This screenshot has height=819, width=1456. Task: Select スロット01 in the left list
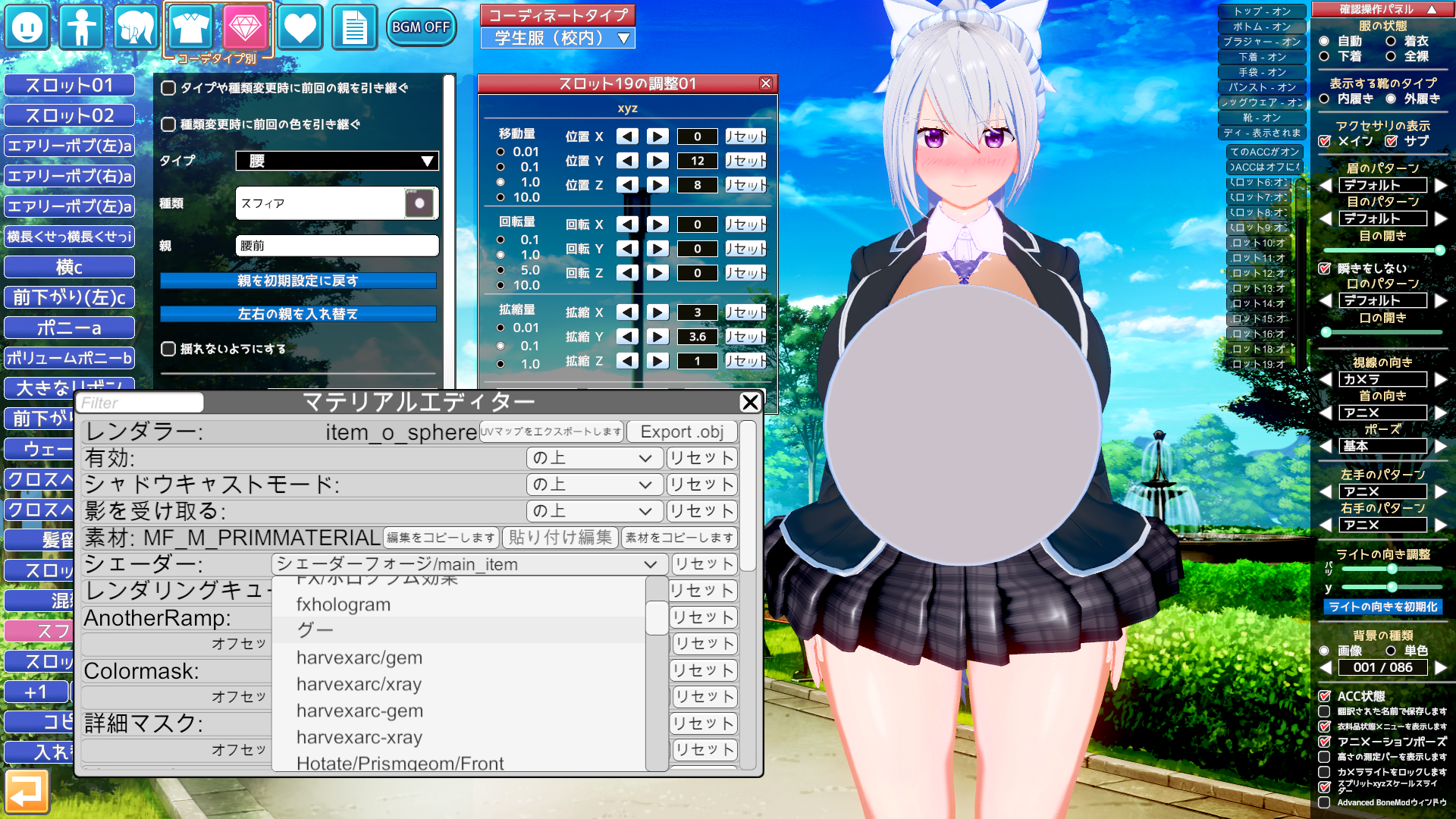(x=69, y=85)
